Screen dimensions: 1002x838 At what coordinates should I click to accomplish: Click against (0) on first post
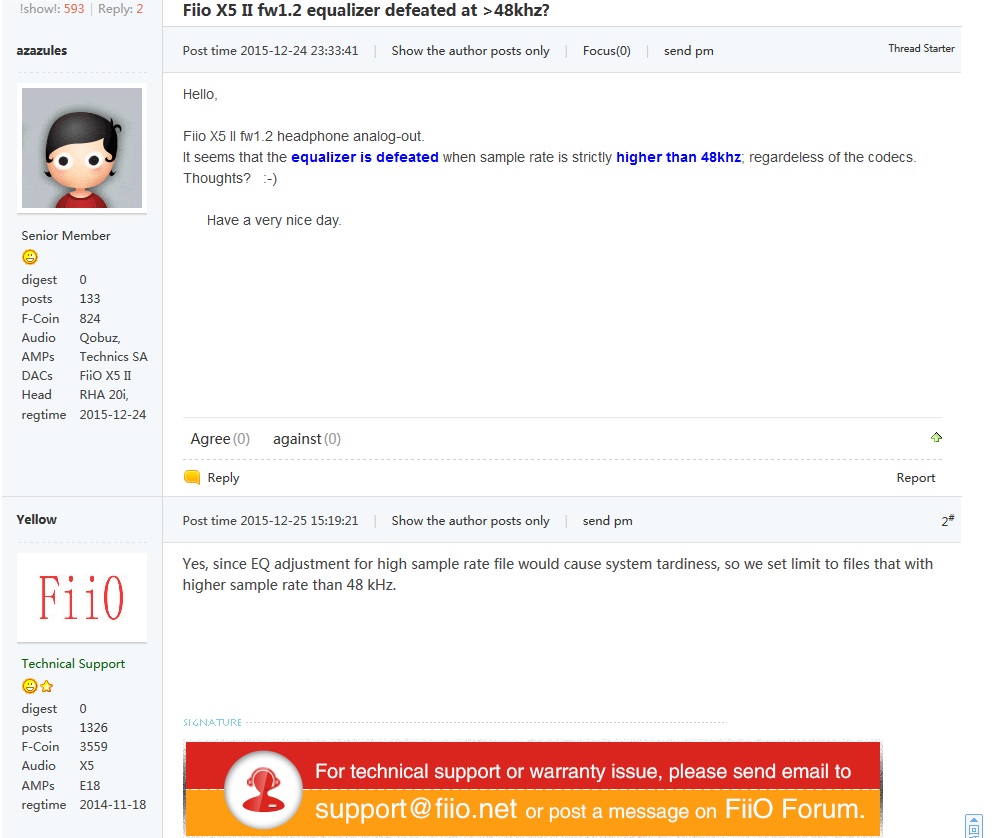coord(307,438)
